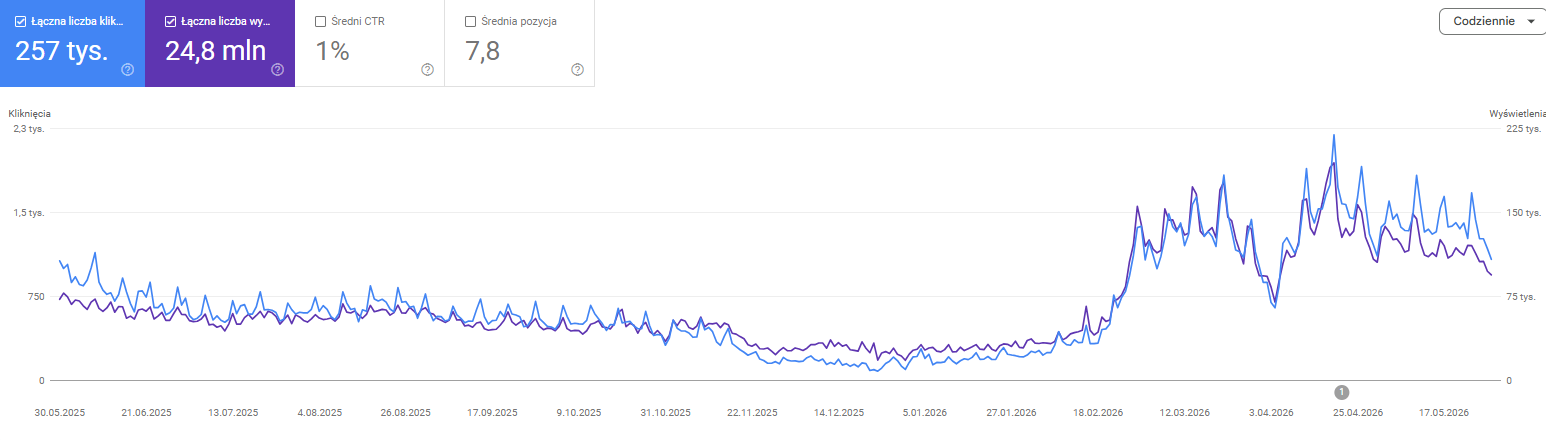
Task: Click the 25.04.2026 date label
Action: [1358, 412]
